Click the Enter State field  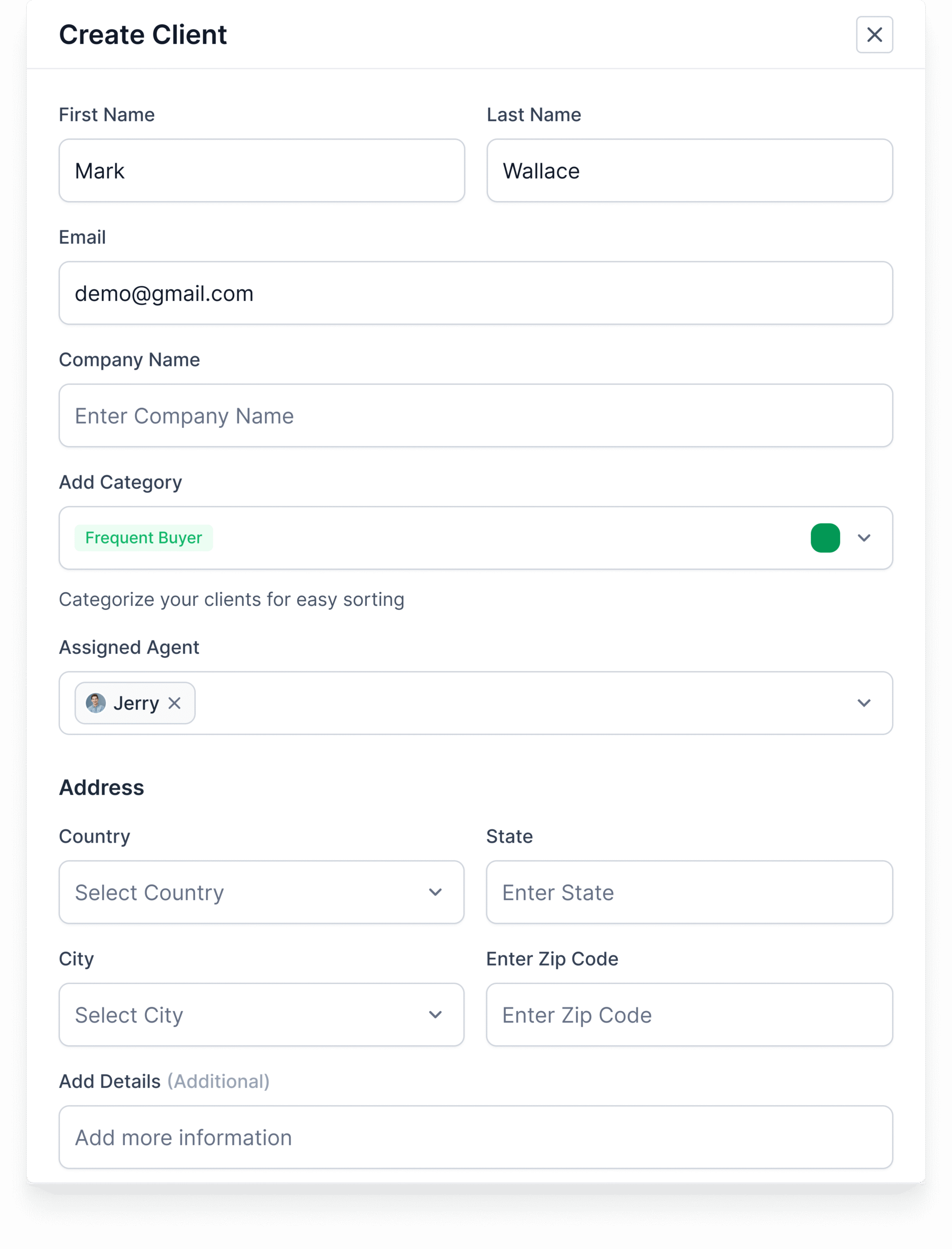689,892
